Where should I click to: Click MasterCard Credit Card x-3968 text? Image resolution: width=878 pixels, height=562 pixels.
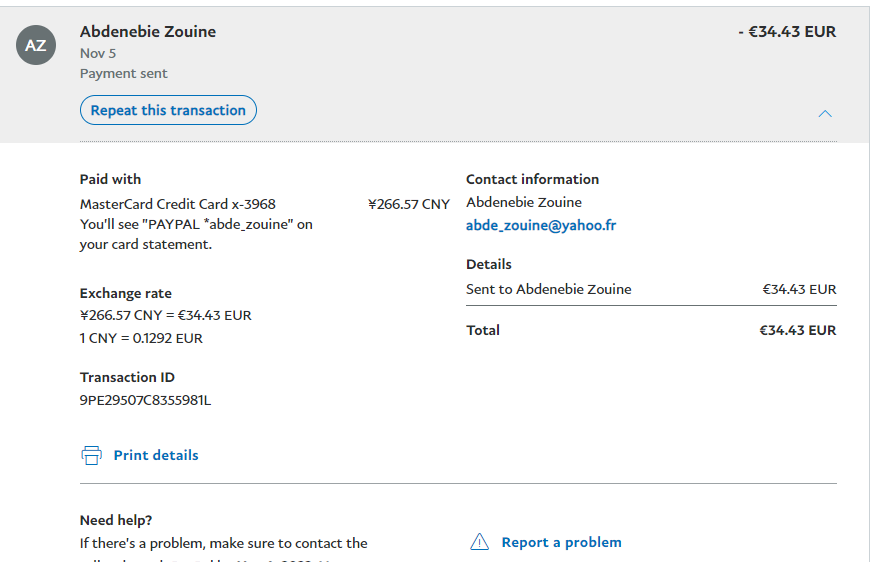click(x=178, y=204)
